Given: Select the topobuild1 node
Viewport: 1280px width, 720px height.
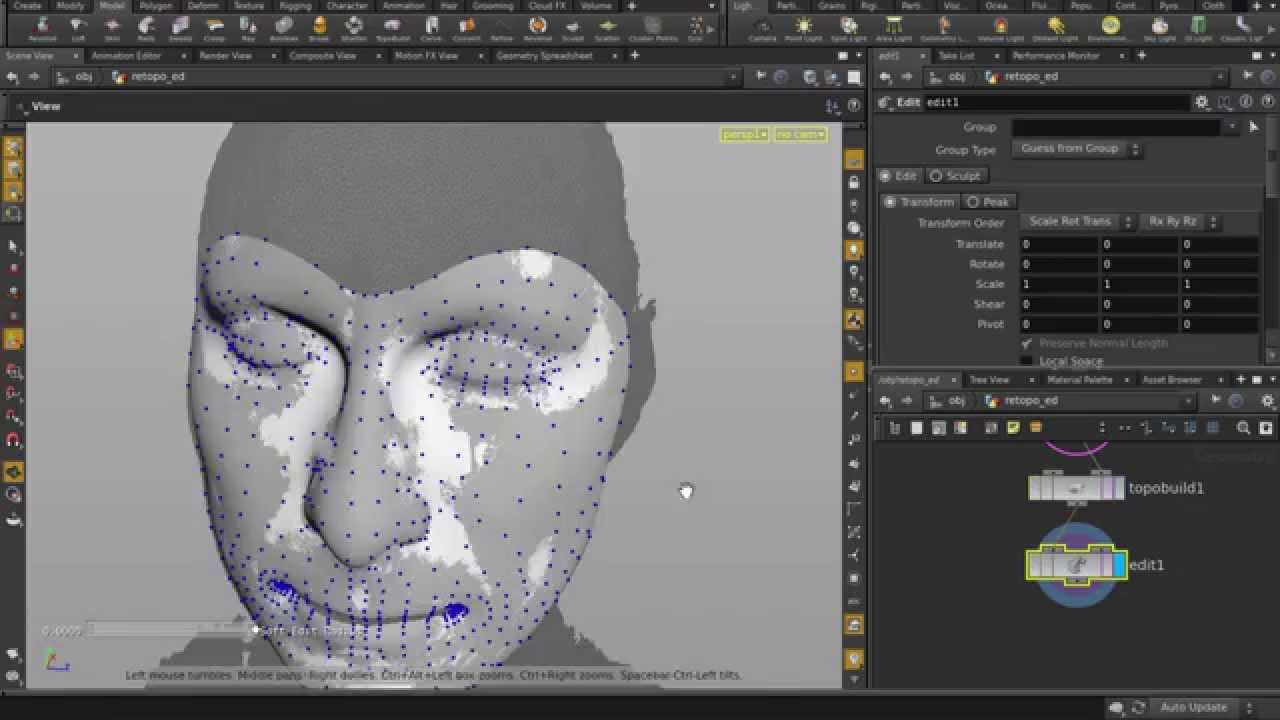Looking at the screenshot, I should tap(1076, 488).
